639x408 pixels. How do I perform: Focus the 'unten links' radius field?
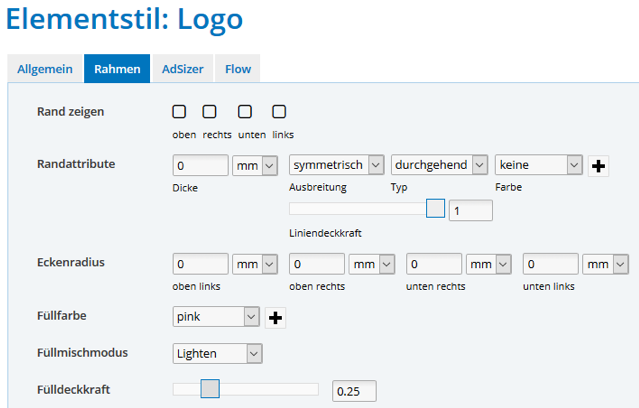click(551, 264)
